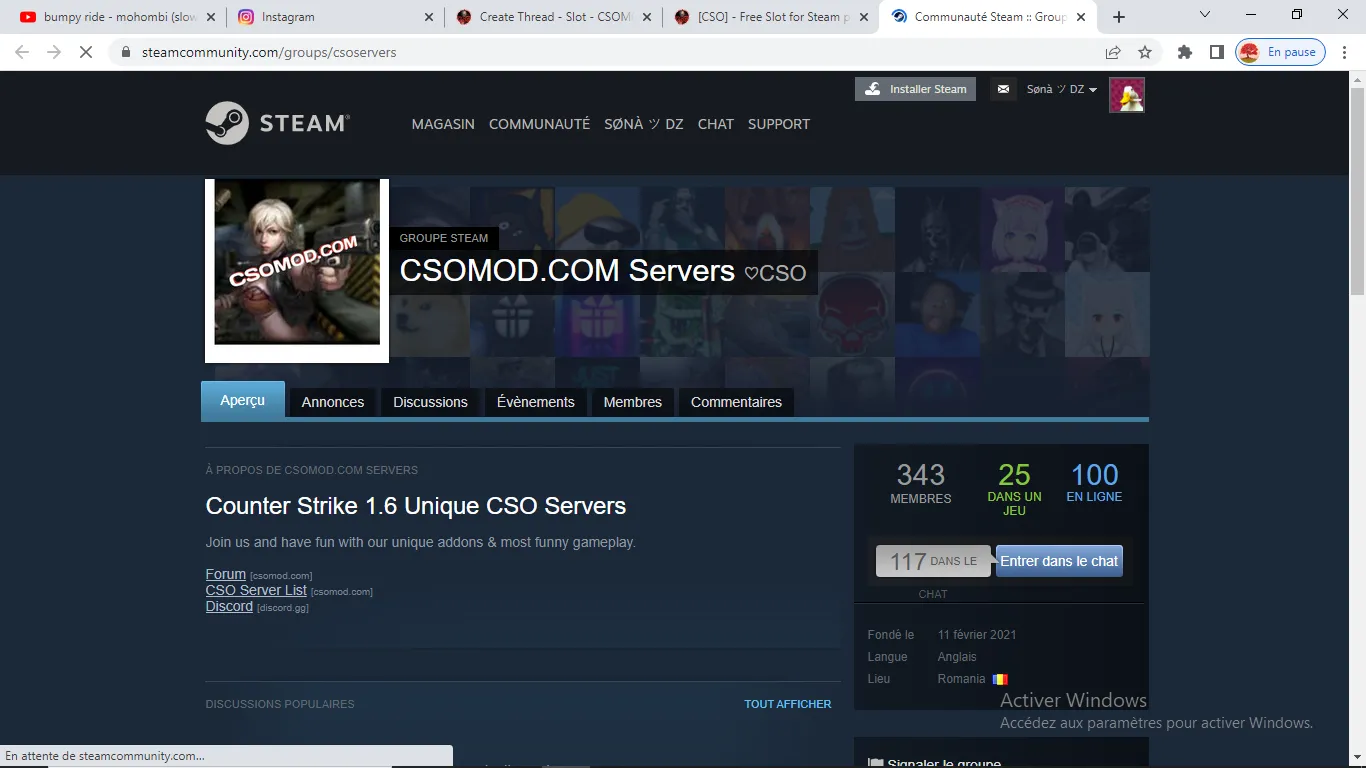Select the Annonces tab
Viewport: 1366px width, 768px height.
coord(333,402)
